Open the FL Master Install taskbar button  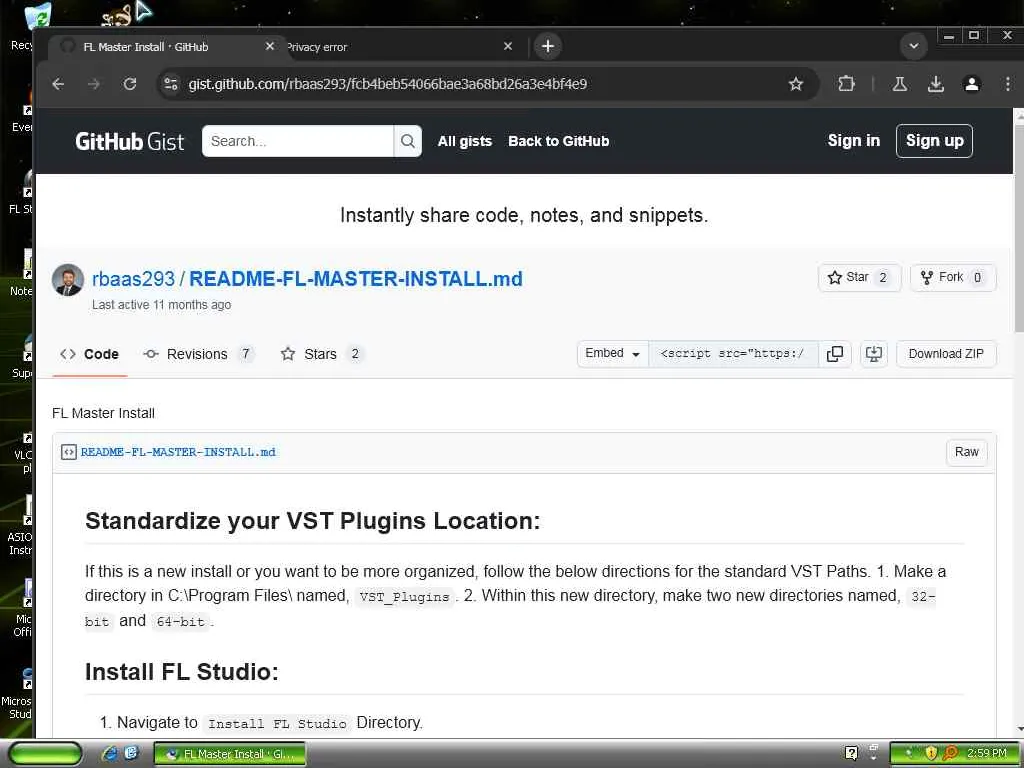(x=230, y=754)
